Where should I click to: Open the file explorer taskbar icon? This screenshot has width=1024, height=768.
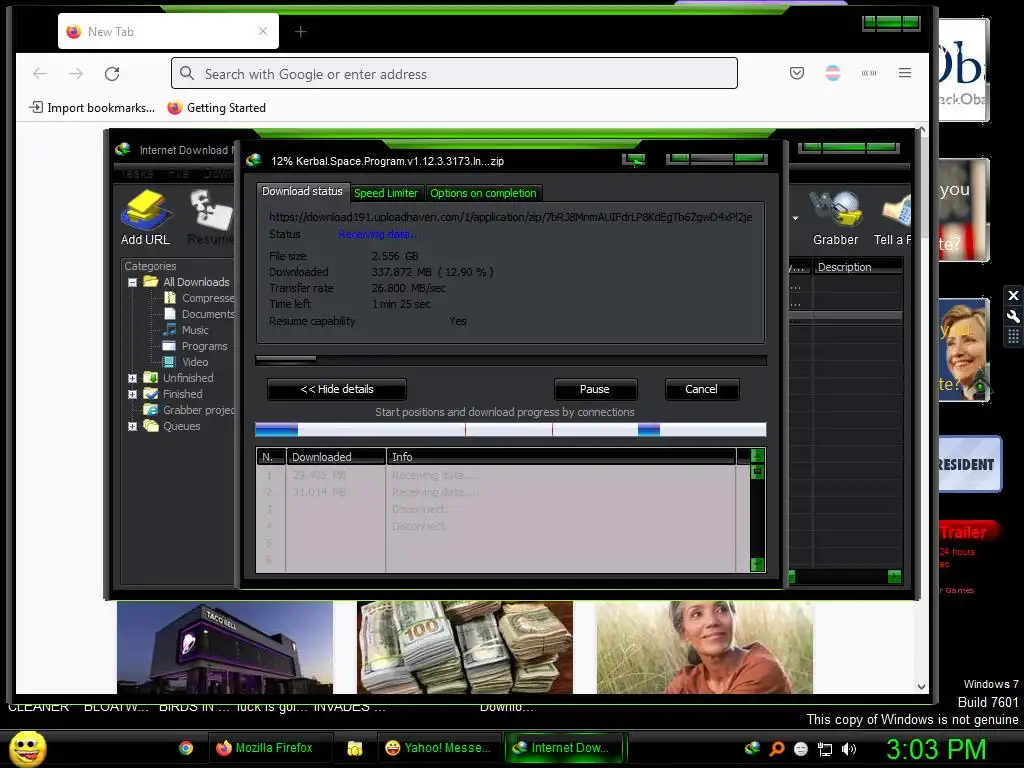(355, 748)
